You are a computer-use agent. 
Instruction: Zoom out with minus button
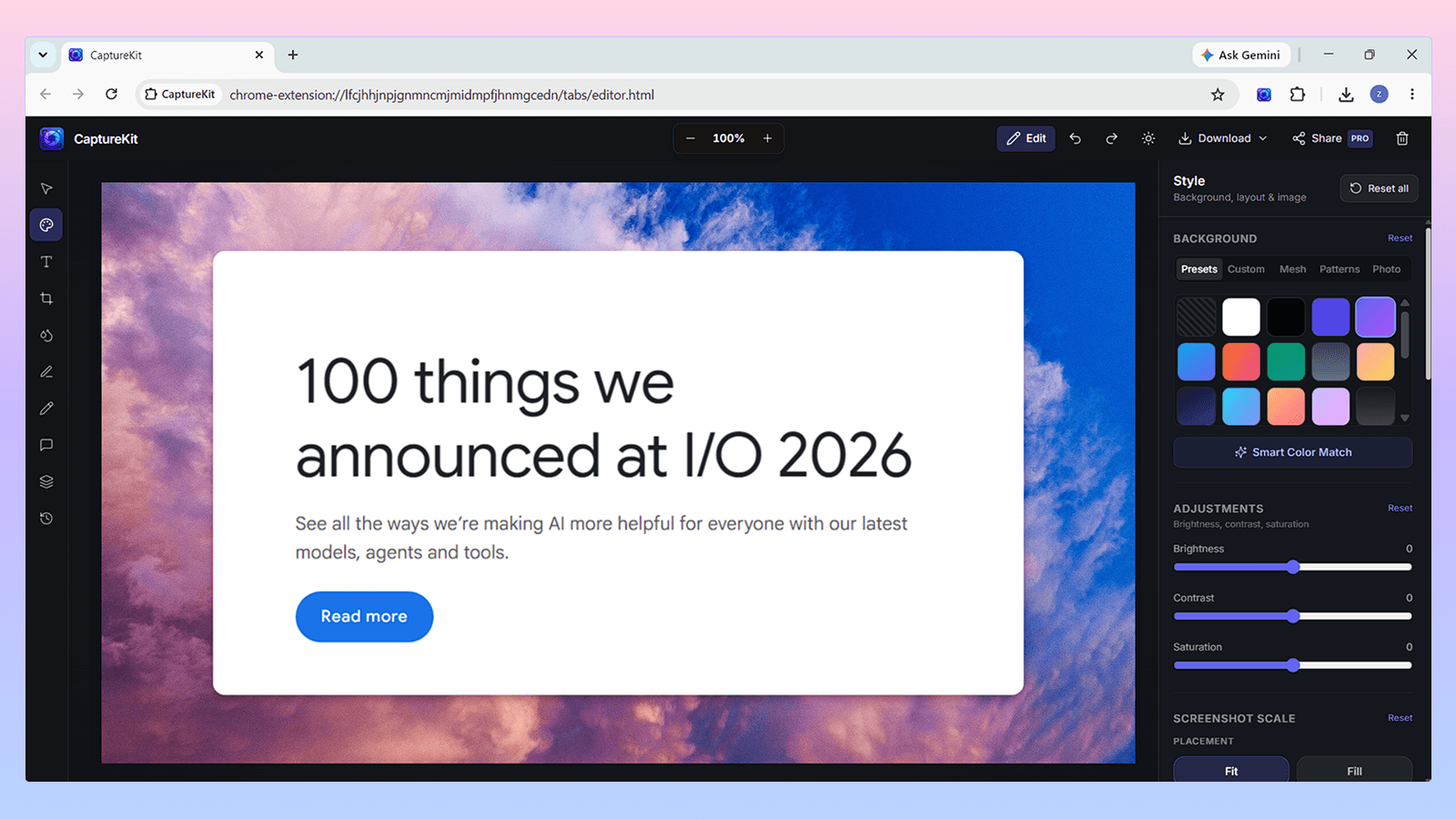[x=691, y=138]
